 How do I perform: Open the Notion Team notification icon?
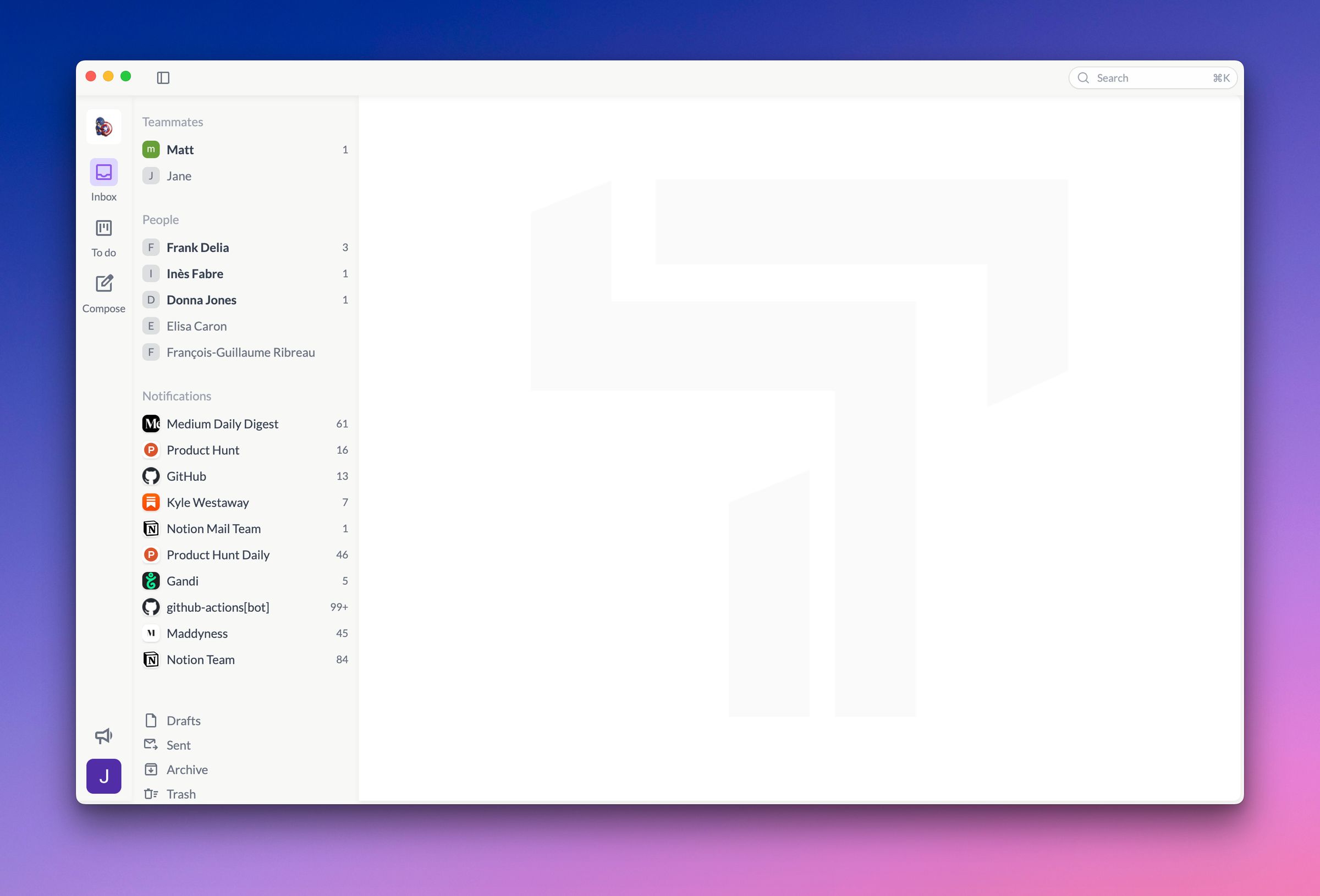point(151,659)
